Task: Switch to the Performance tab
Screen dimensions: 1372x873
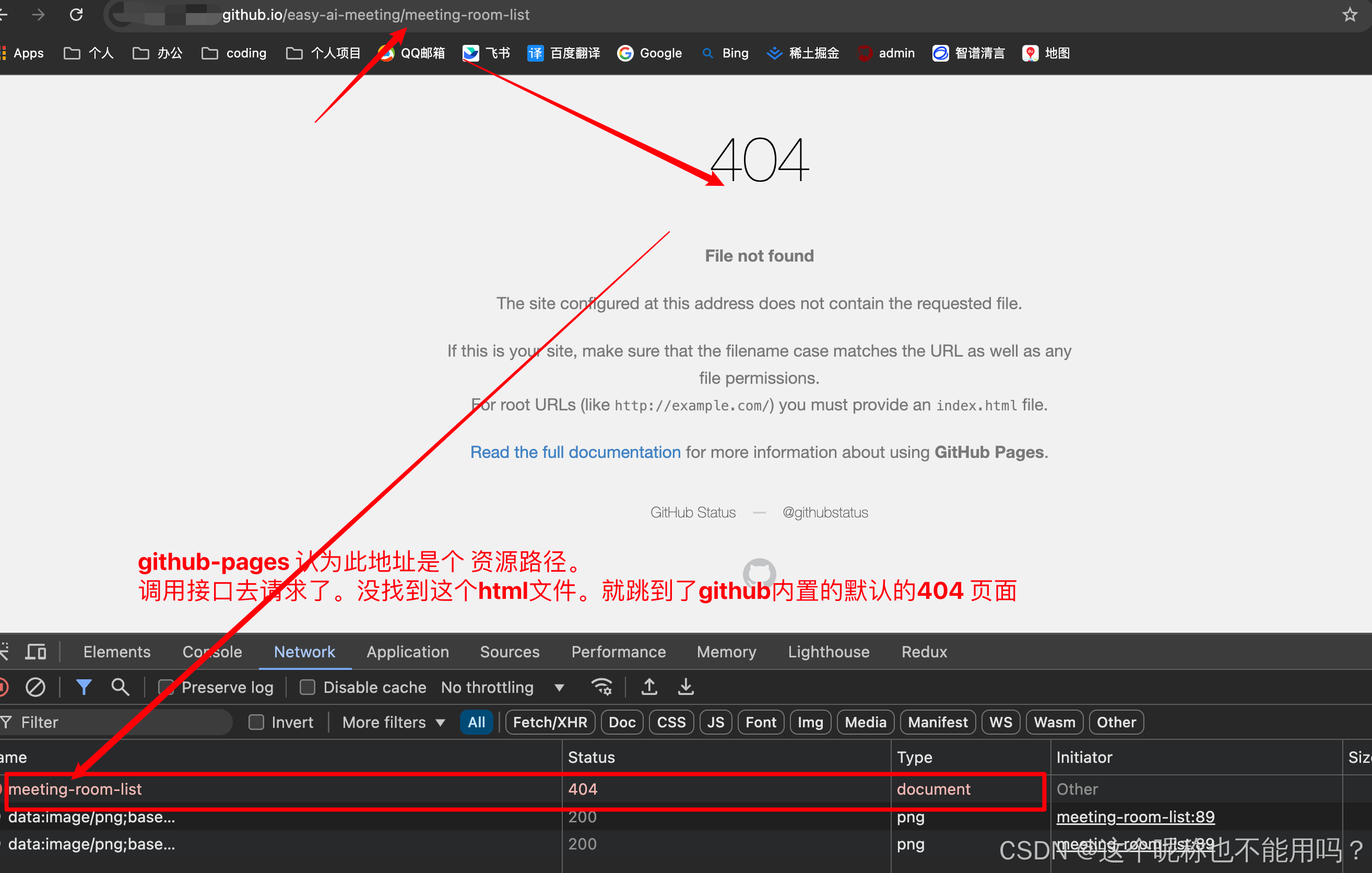Action: (618, 651)
